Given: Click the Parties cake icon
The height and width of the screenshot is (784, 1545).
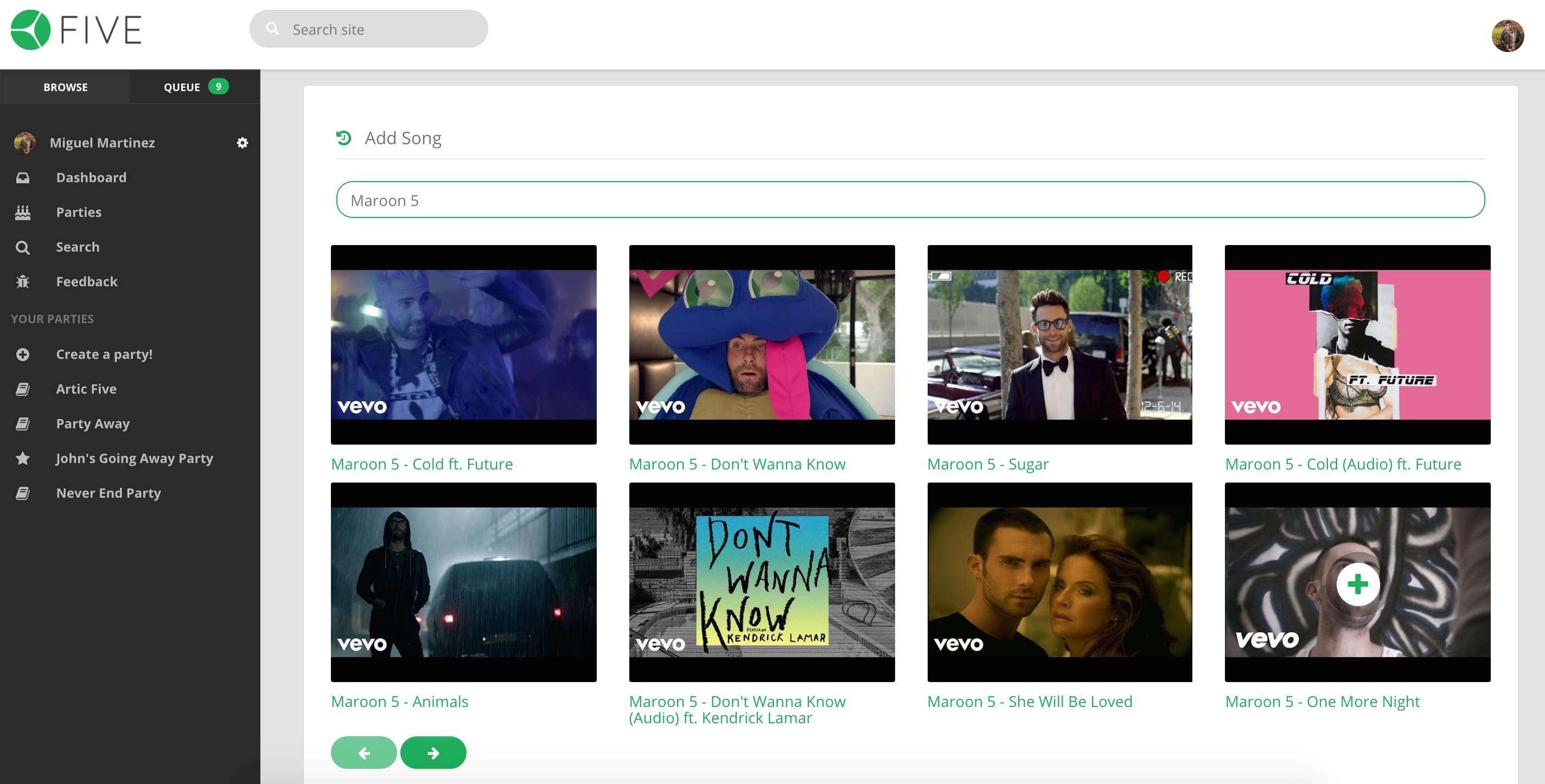Looking at the screenshot, I should [23, 212].
